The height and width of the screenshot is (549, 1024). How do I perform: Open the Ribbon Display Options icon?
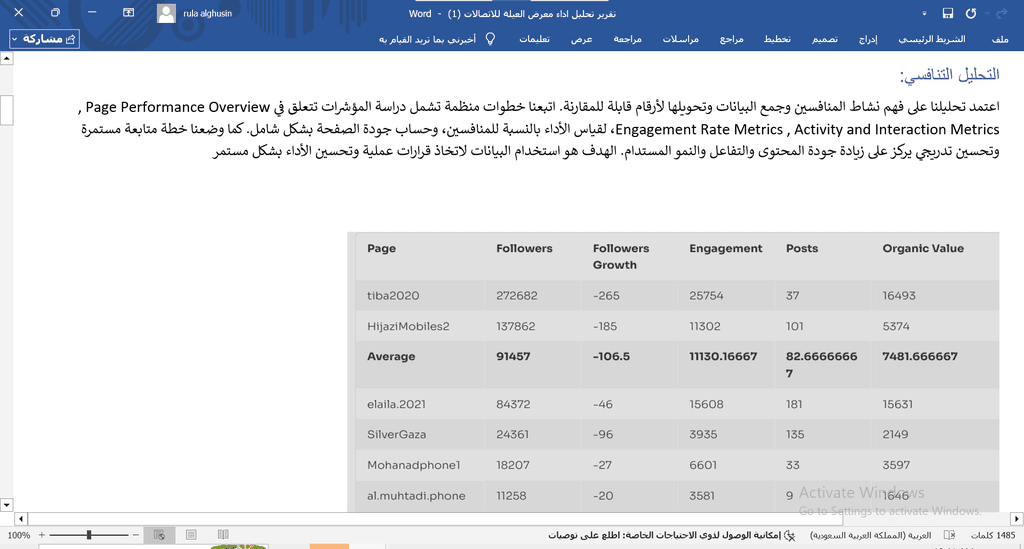(x=129, y=12)
